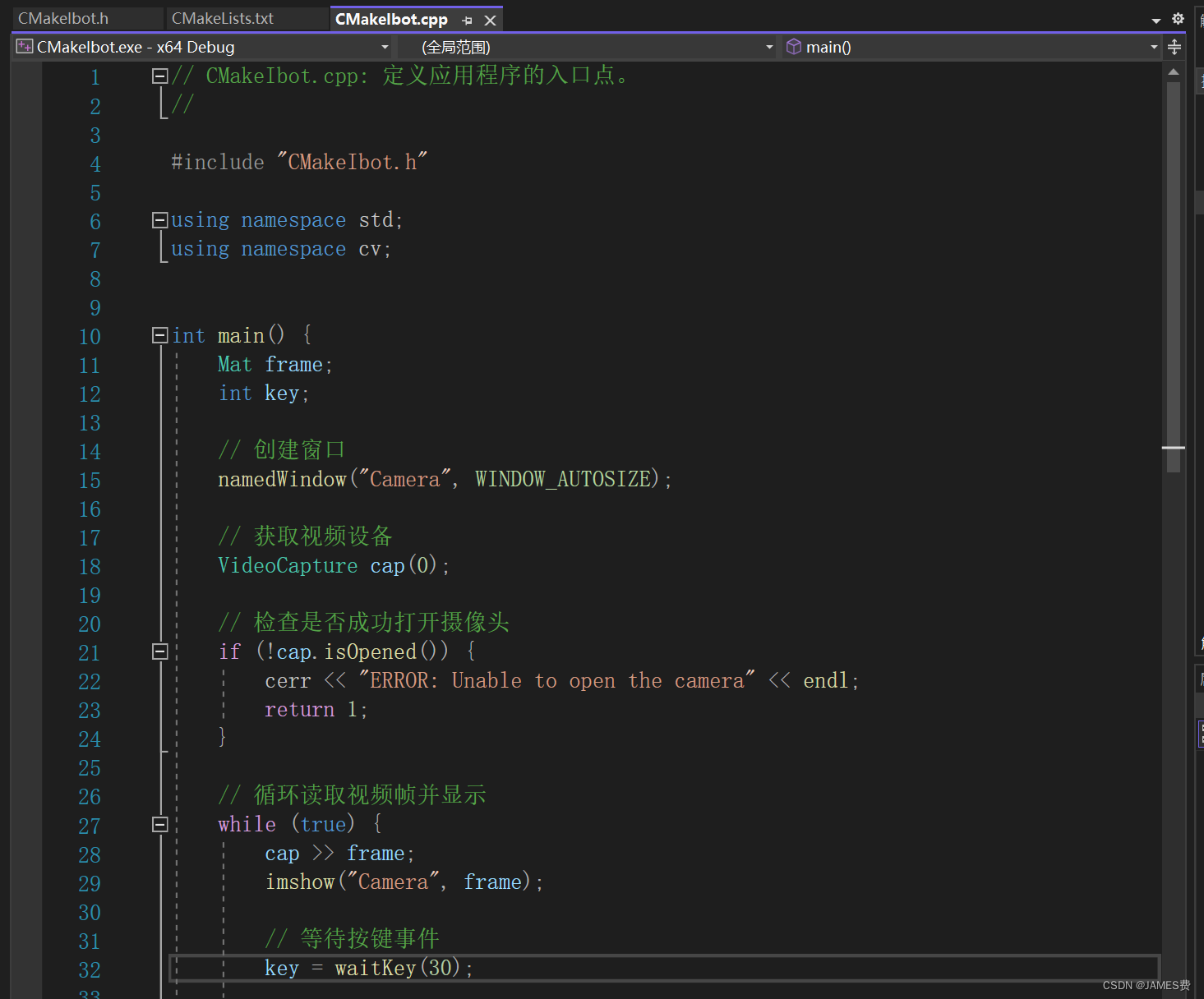1204x999 pixels.
Task: Switch to the CMakeIbot.h tab
Action: click(63, 18)
